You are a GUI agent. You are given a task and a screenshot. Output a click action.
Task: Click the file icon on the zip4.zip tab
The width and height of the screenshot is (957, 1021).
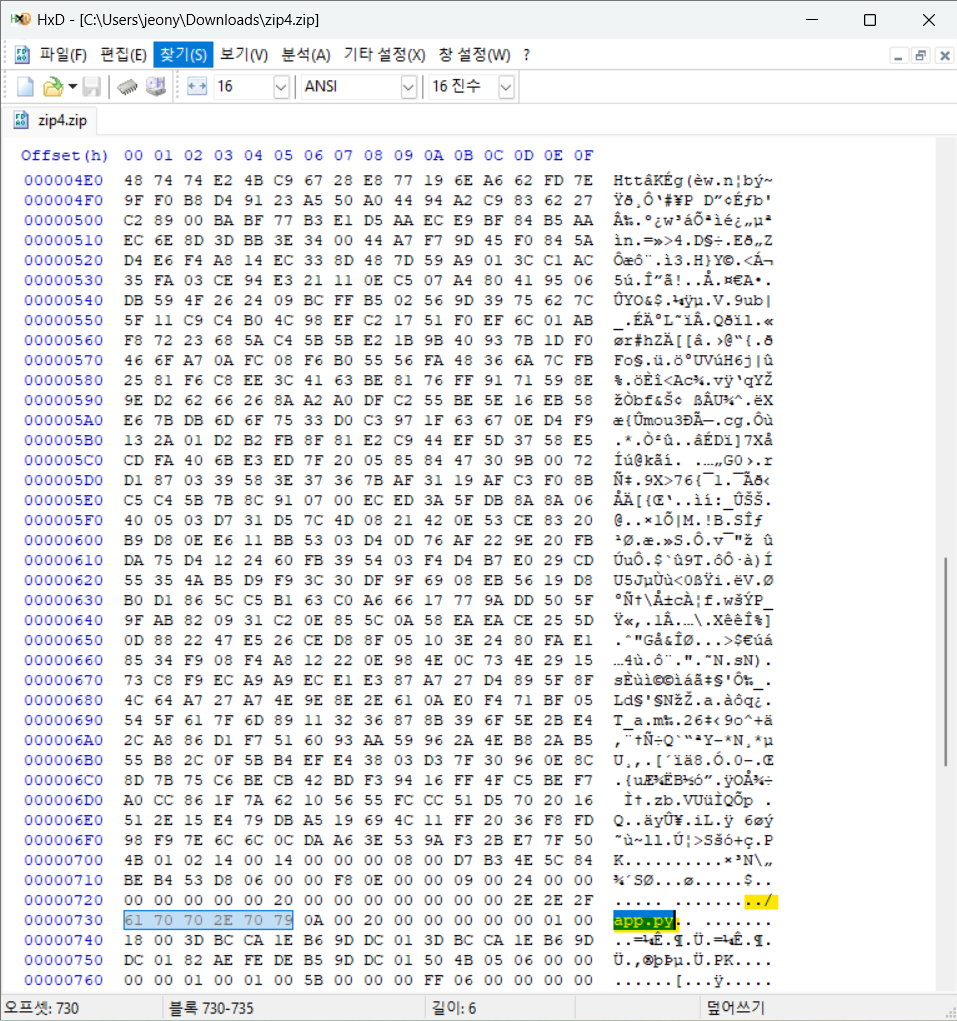20,118
